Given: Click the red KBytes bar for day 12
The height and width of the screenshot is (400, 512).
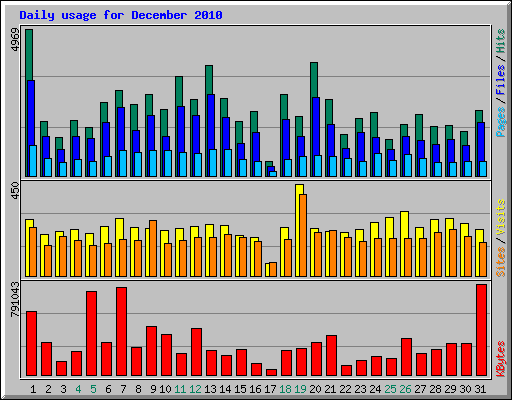Looking at the screenshot, I should 196,352.
